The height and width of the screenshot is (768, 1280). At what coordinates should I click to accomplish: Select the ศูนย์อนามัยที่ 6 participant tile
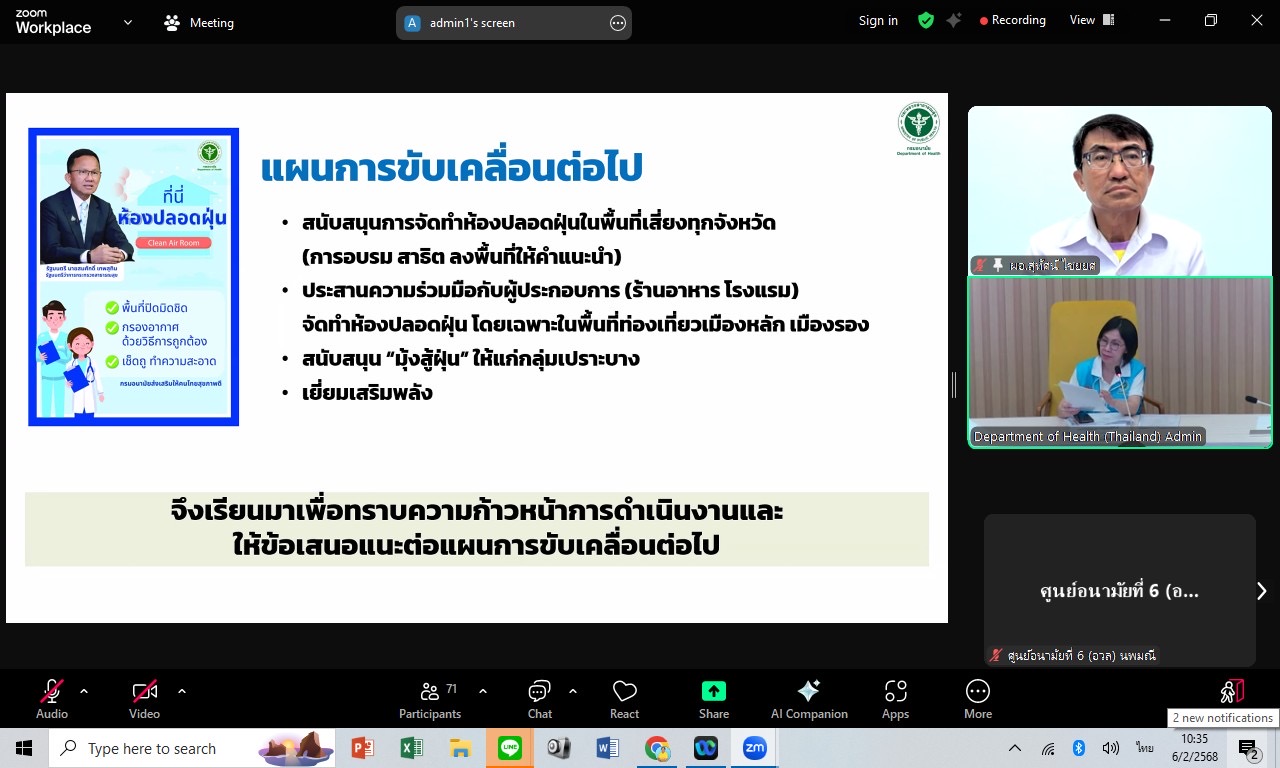click(x=1119, y=590)
